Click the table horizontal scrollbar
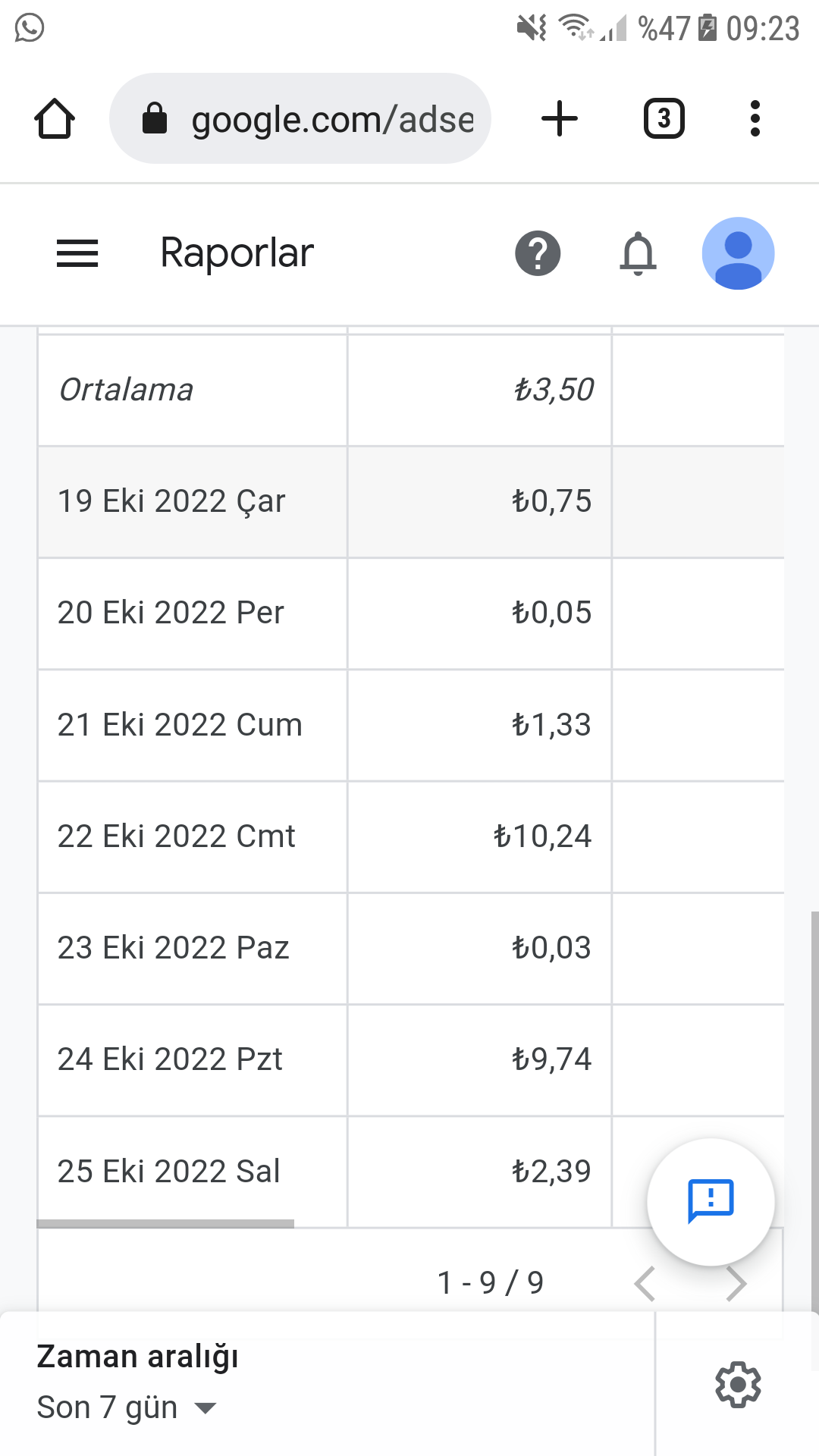Image resolution: width=819 pixels, height=1456 pixels. 165,1223
